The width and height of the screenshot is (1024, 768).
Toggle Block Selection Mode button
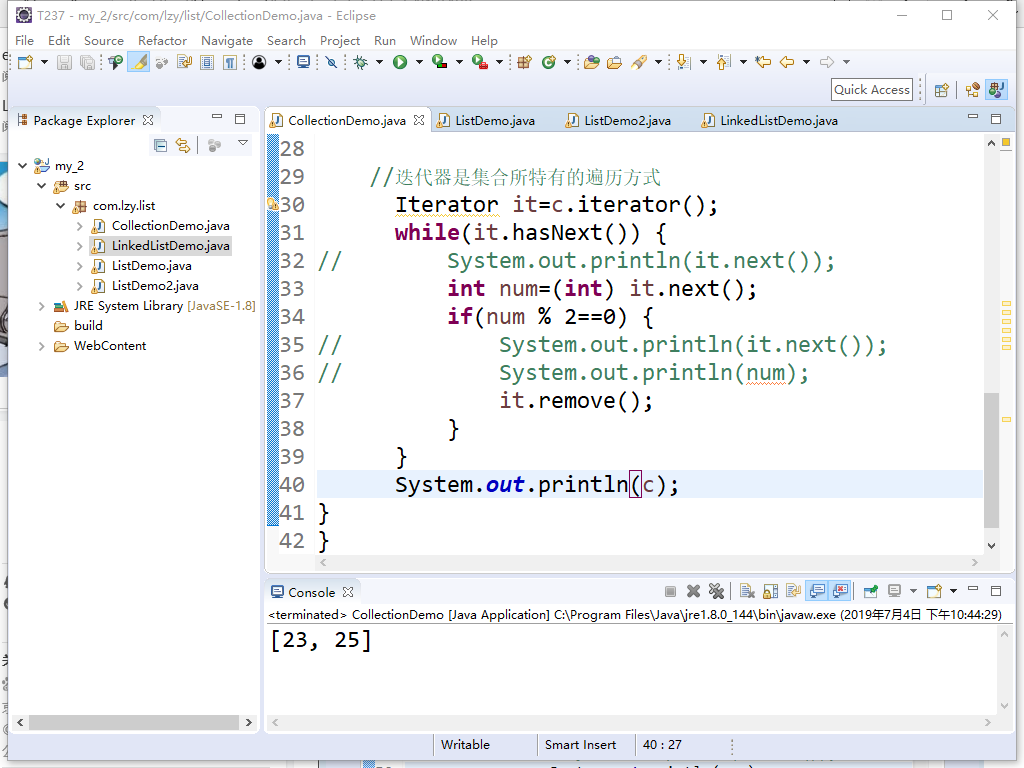coord(207,62)
